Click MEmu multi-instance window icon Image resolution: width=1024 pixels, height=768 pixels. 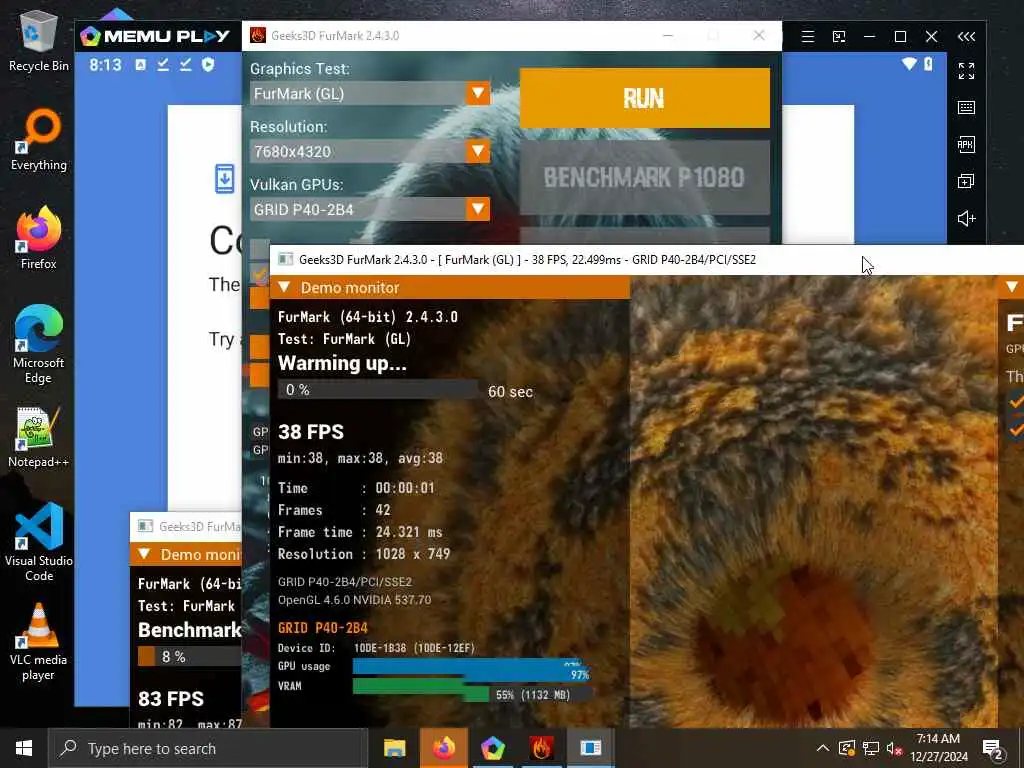(967, 181)
